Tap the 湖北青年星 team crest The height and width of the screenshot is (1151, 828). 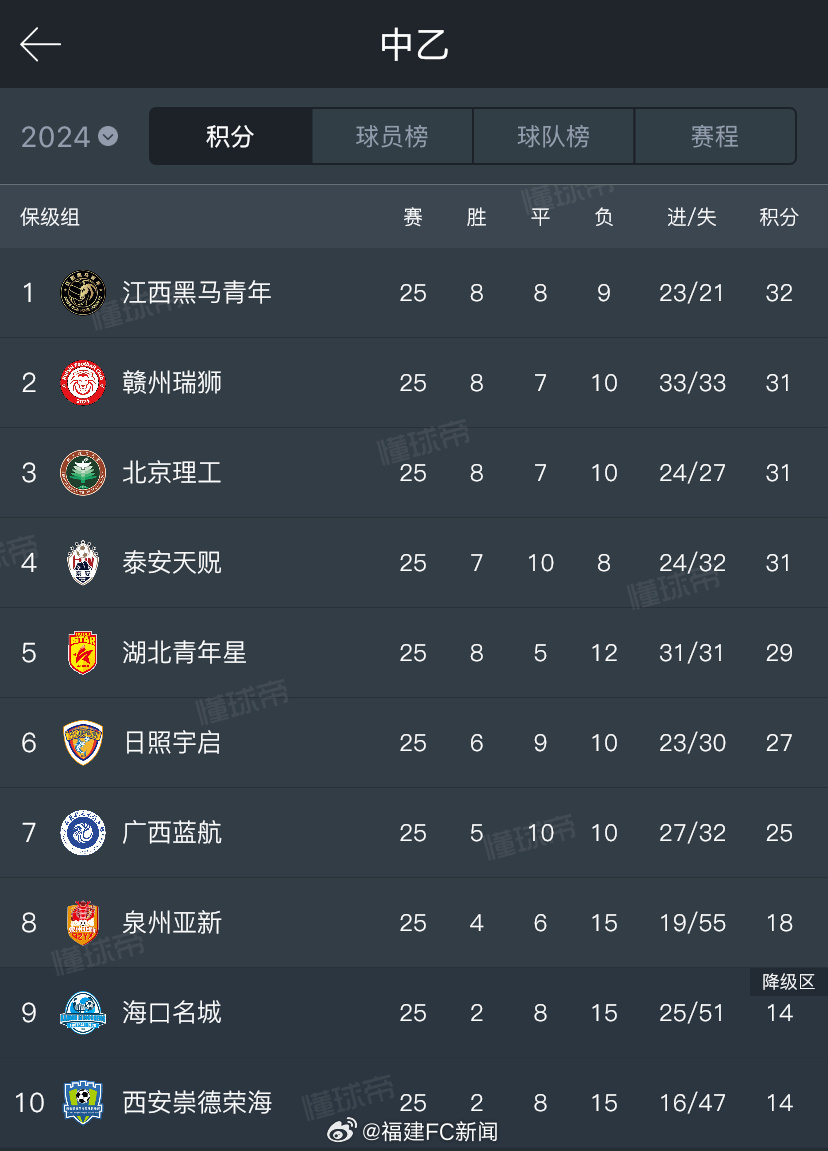click(x=83, y=653)
